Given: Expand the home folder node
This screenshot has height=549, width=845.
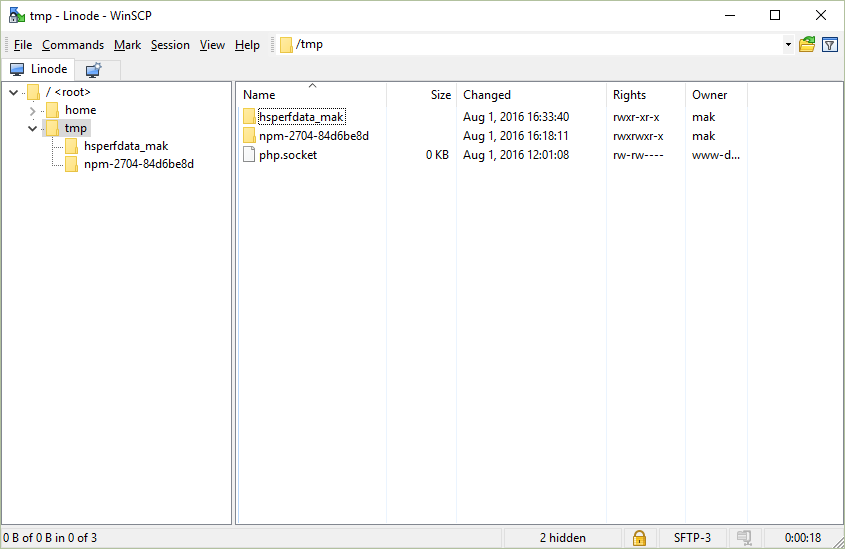Looking at the screenshot, I should (x=32, y=111).
